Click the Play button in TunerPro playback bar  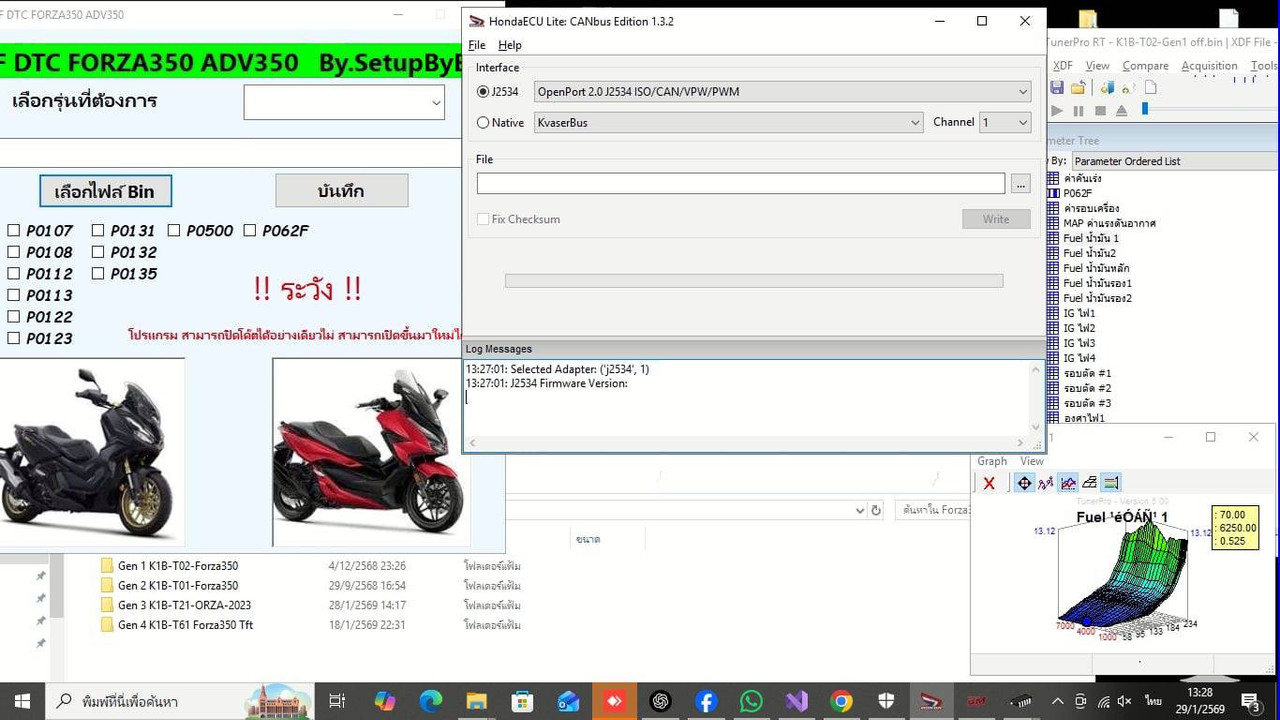tap(1057, 111)
